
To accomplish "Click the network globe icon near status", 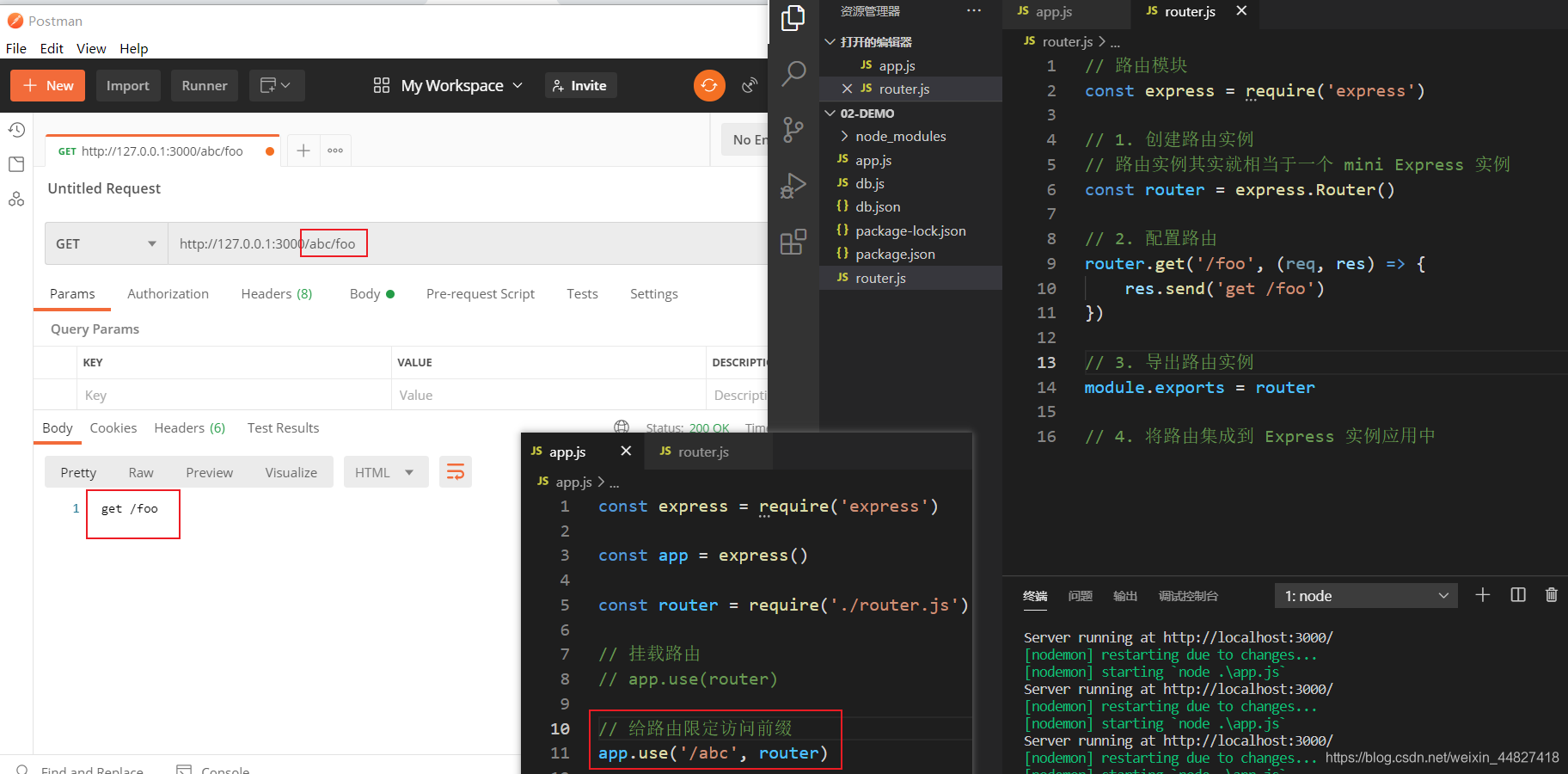I will [x=622, y=427].
